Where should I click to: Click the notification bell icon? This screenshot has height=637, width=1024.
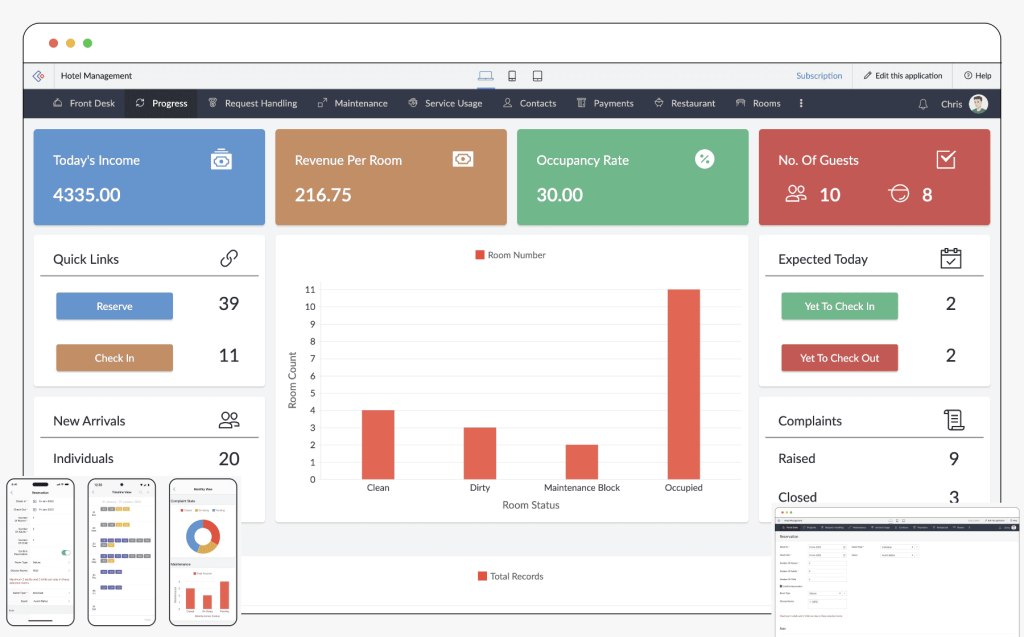point(923,104)
